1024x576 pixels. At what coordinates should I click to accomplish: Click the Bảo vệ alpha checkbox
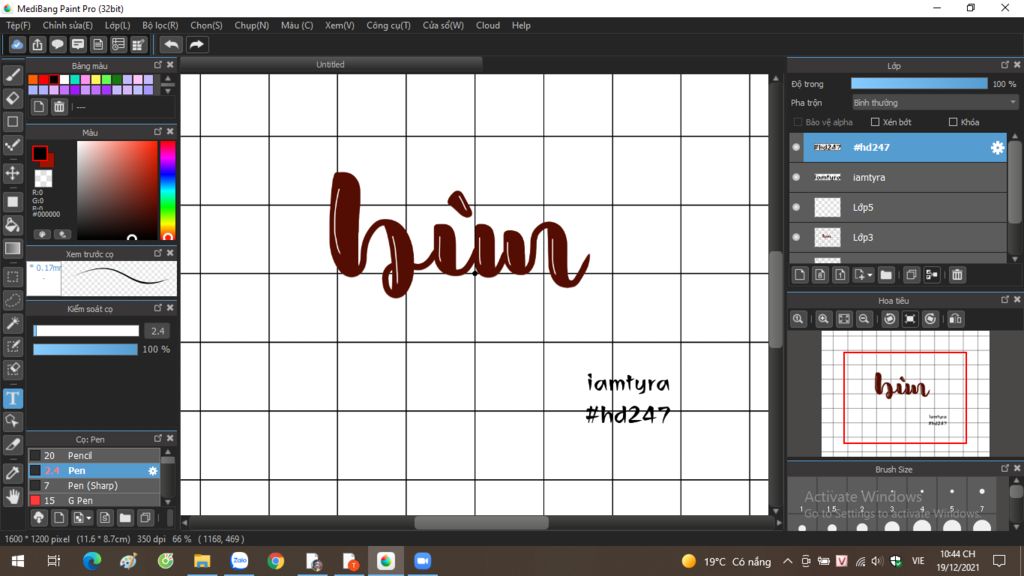tap(797, 122)
